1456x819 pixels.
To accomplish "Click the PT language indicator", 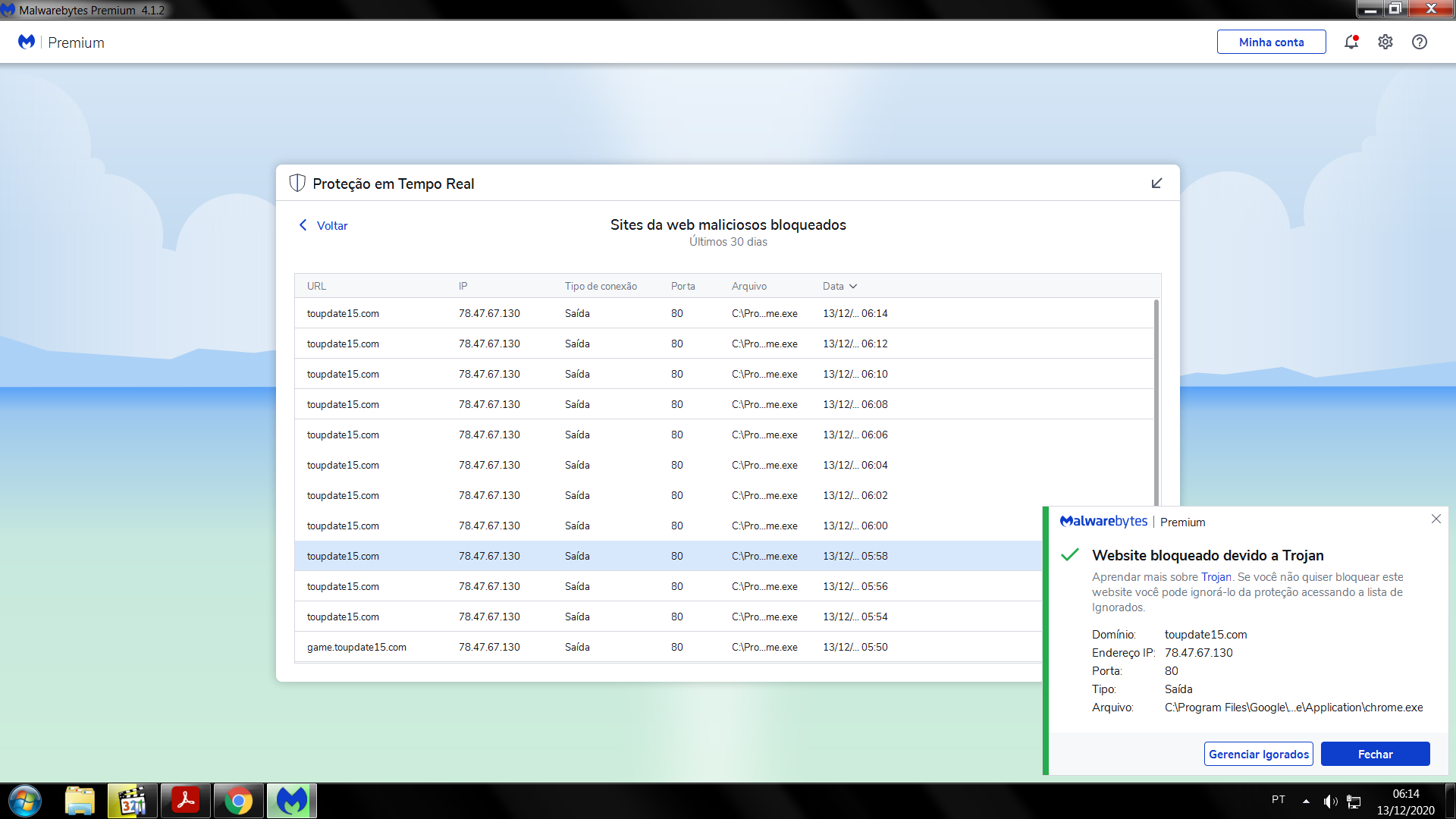I will tap(1279, 799).
